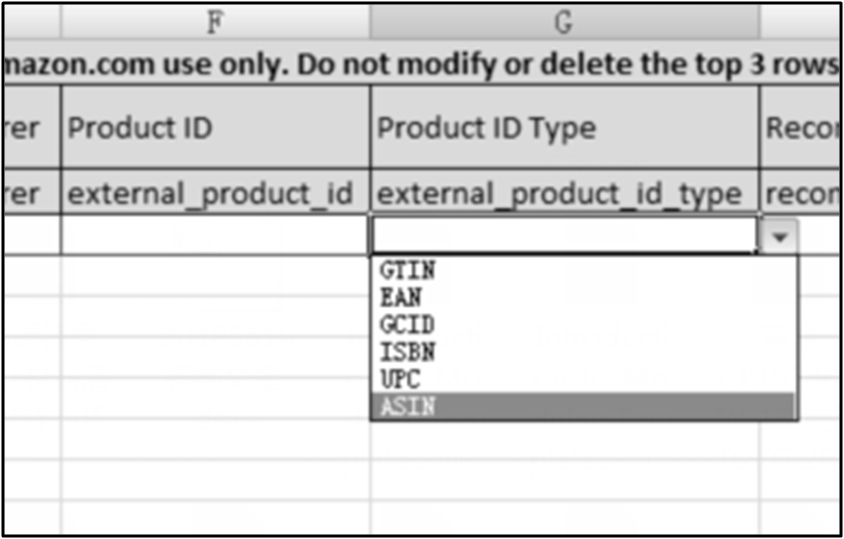Click the "Product ID Type" header cell
Image resolution: width=844 pixels, height=539 pixels.
click(x=563, y=128)
